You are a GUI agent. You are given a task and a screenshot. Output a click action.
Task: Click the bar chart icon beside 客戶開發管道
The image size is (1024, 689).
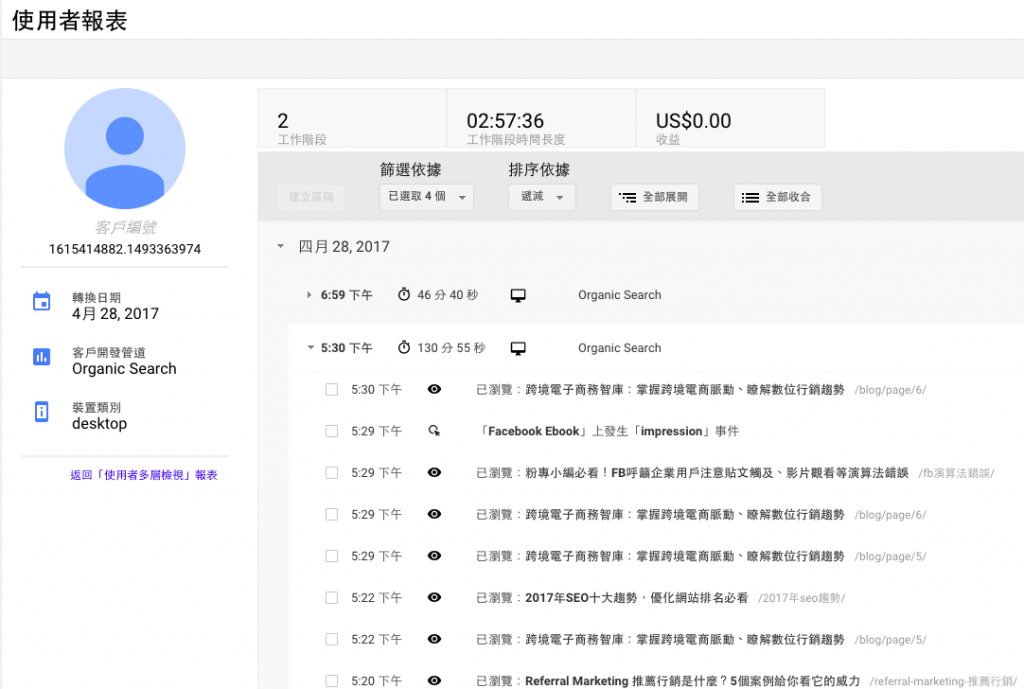pyautogui.click(x=42, y=357)
